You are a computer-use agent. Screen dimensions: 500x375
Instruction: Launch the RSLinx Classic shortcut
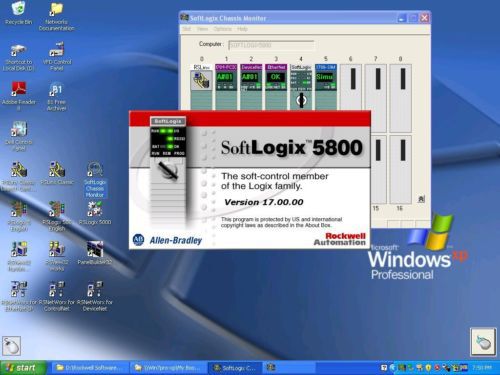(x=57, y=173)
